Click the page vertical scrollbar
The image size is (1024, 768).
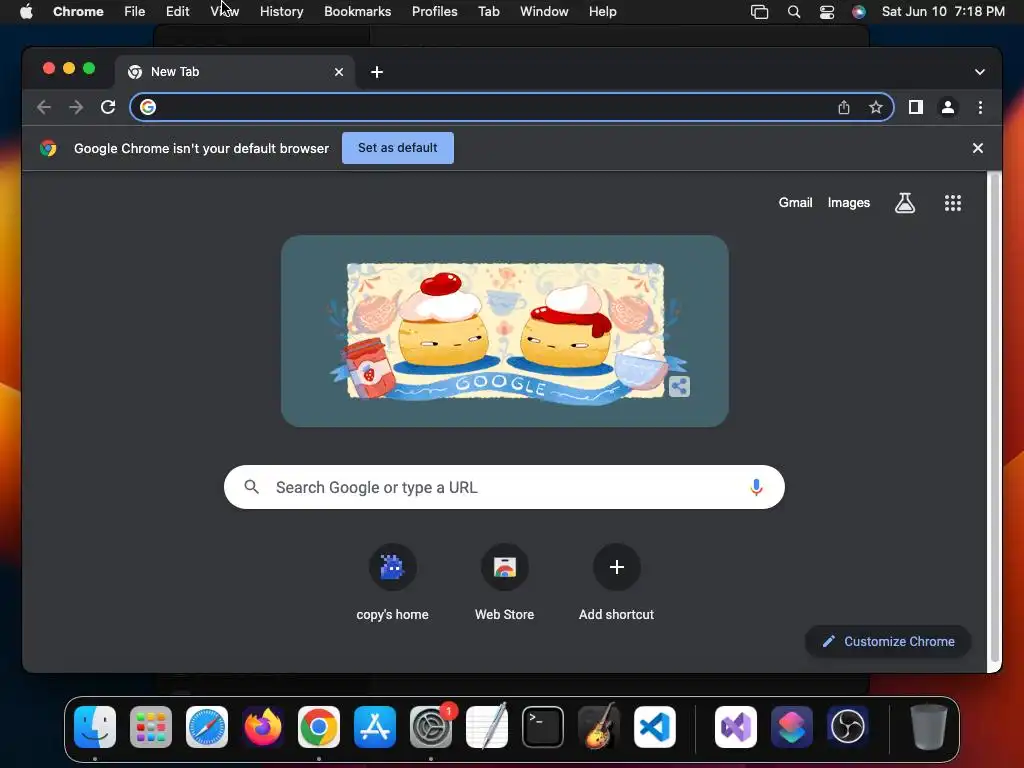(x=995, y=418)
